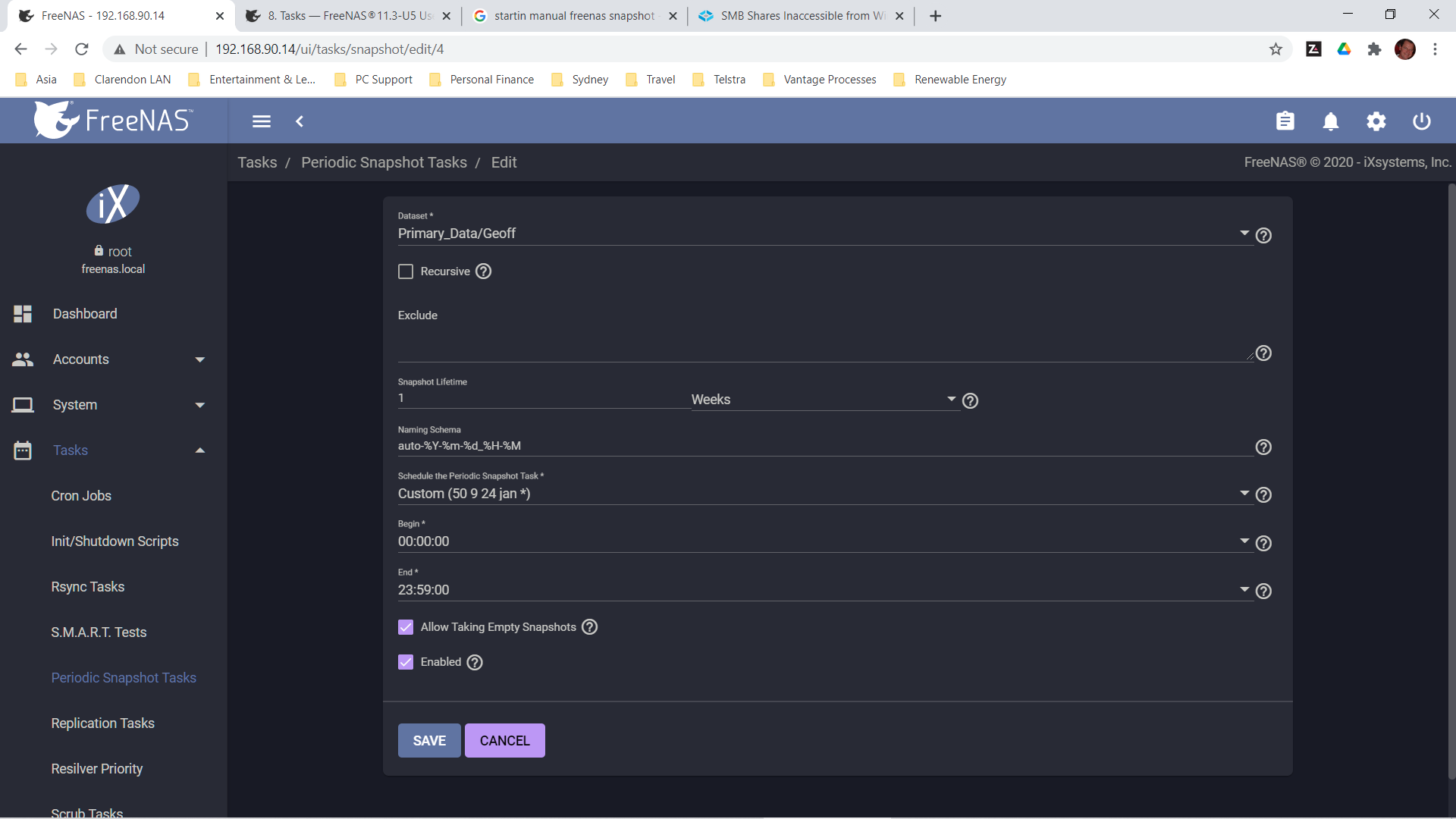Show help for Naming Schema field
Viewport: 1456px width, 819px height.
pos(1263,447)
